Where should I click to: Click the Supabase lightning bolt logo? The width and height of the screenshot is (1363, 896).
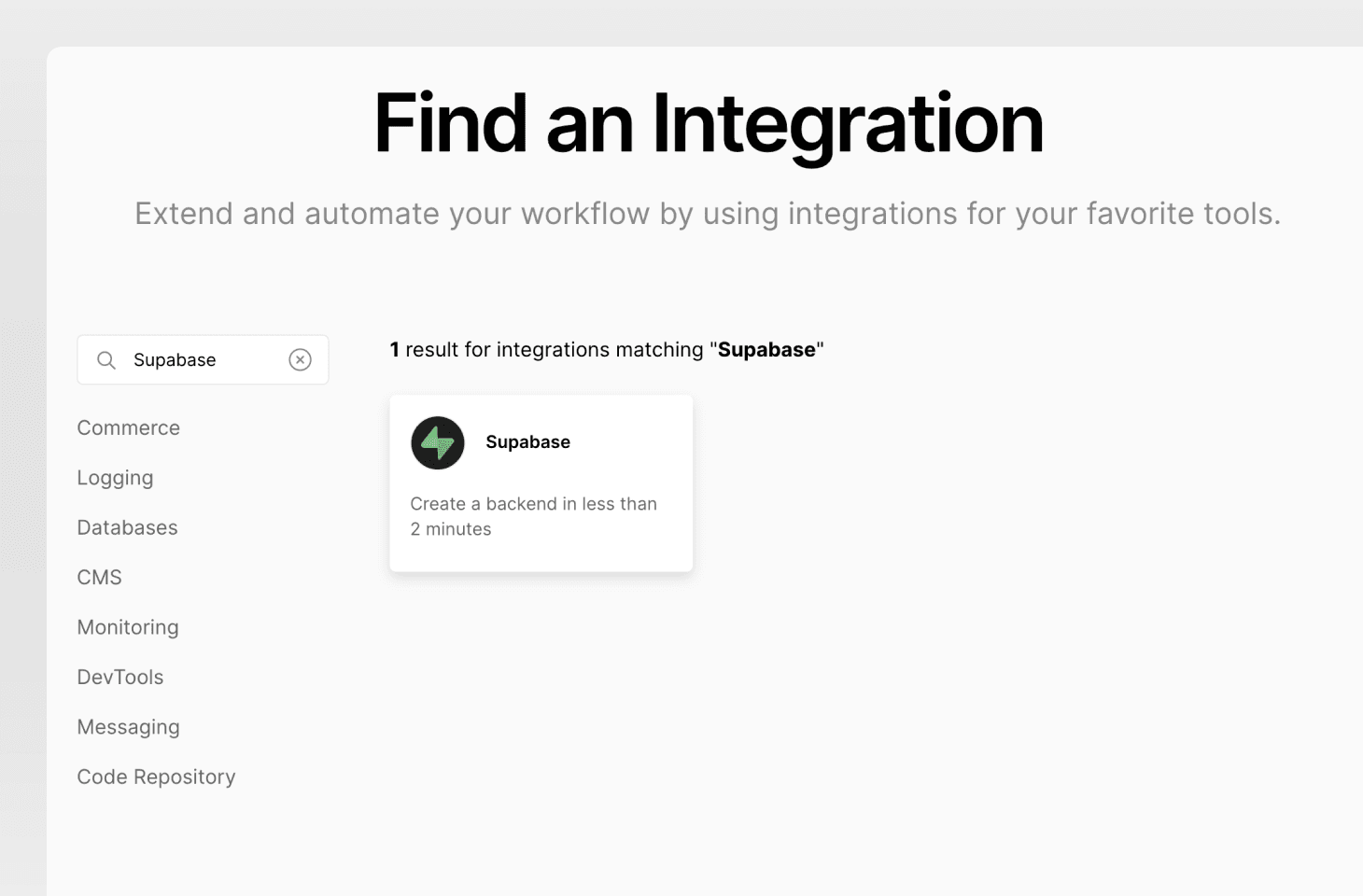pyautogui.click(x=437, y=442)
